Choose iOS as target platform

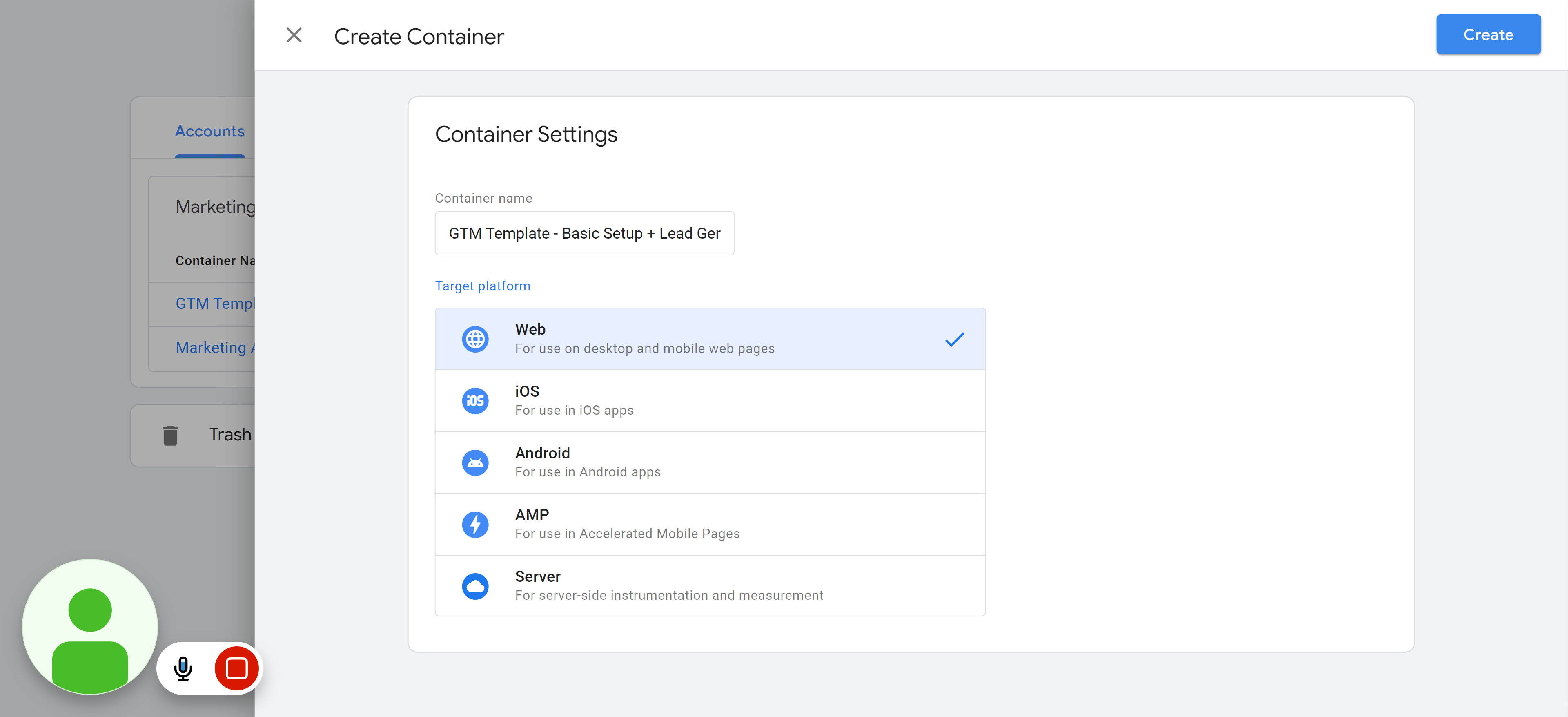[x=710, y=401]
